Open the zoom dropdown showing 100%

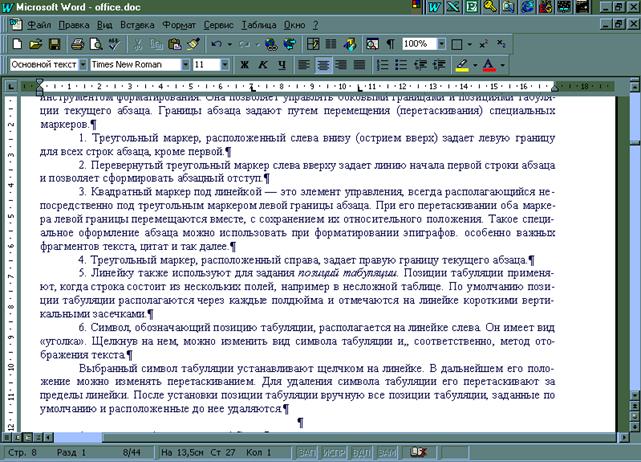coord(442,44)
